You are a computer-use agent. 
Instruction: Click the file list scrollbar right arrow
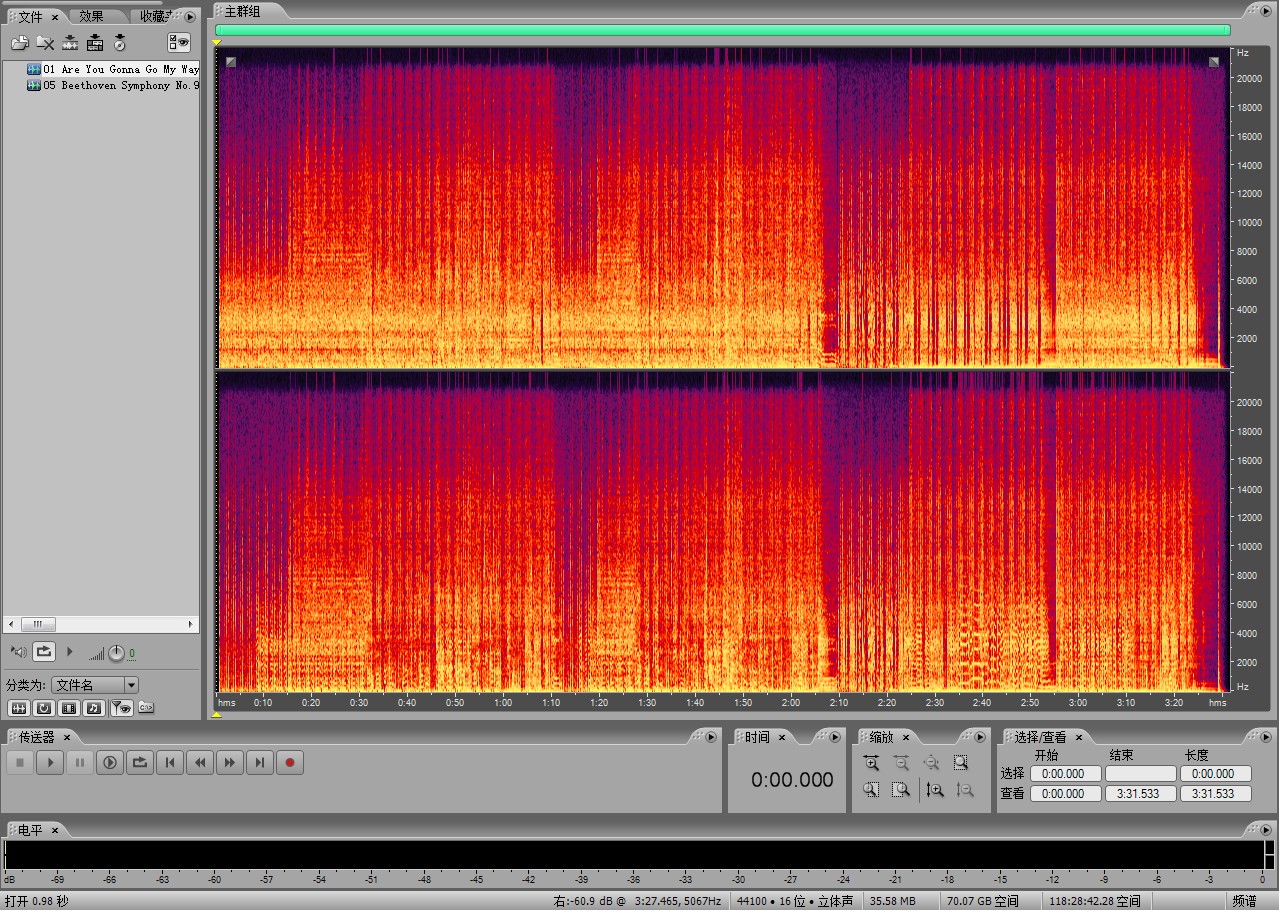[x=192, y=624]
